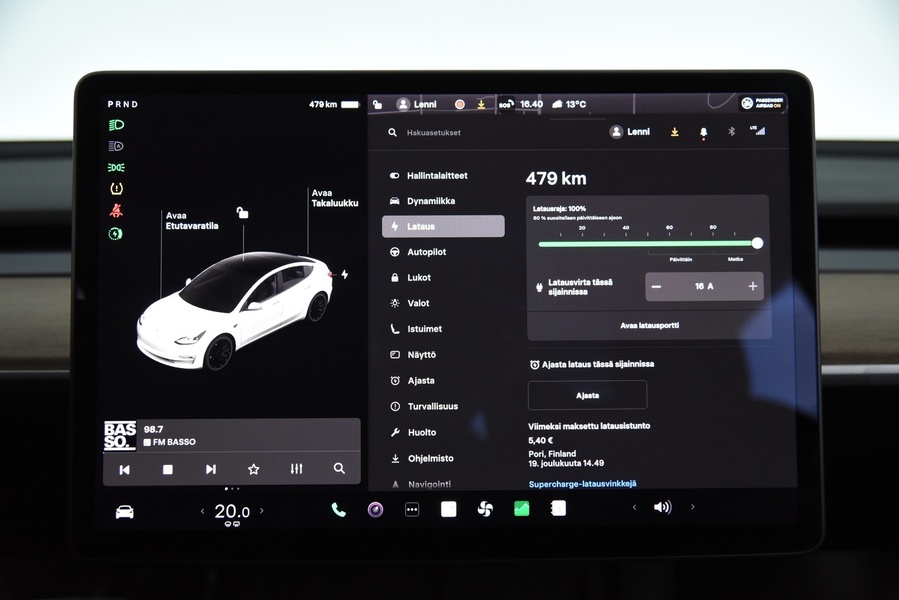
Task: Tap the unlock padlock icon in the status bar
Action: pyautogui.click(x=377, y=103)
